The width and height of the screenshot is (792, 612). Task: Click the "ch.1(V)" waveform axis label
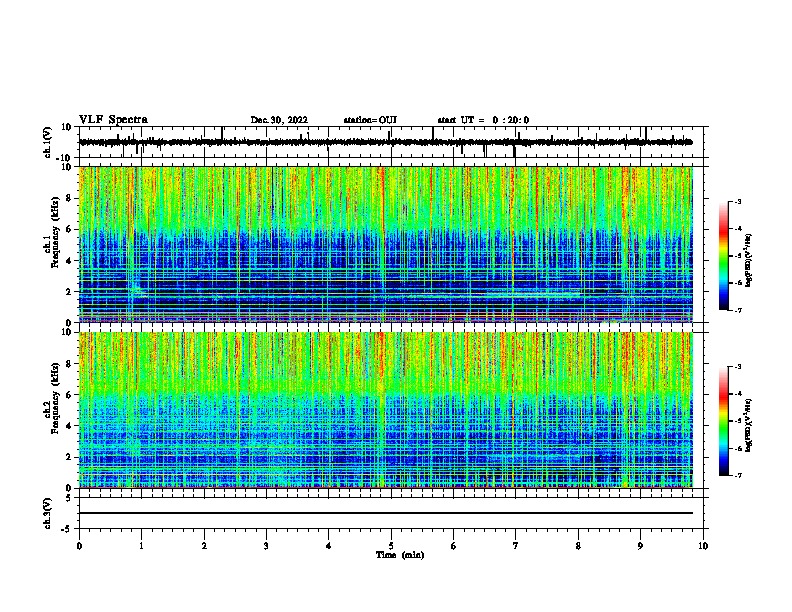(x=48, y=142)
